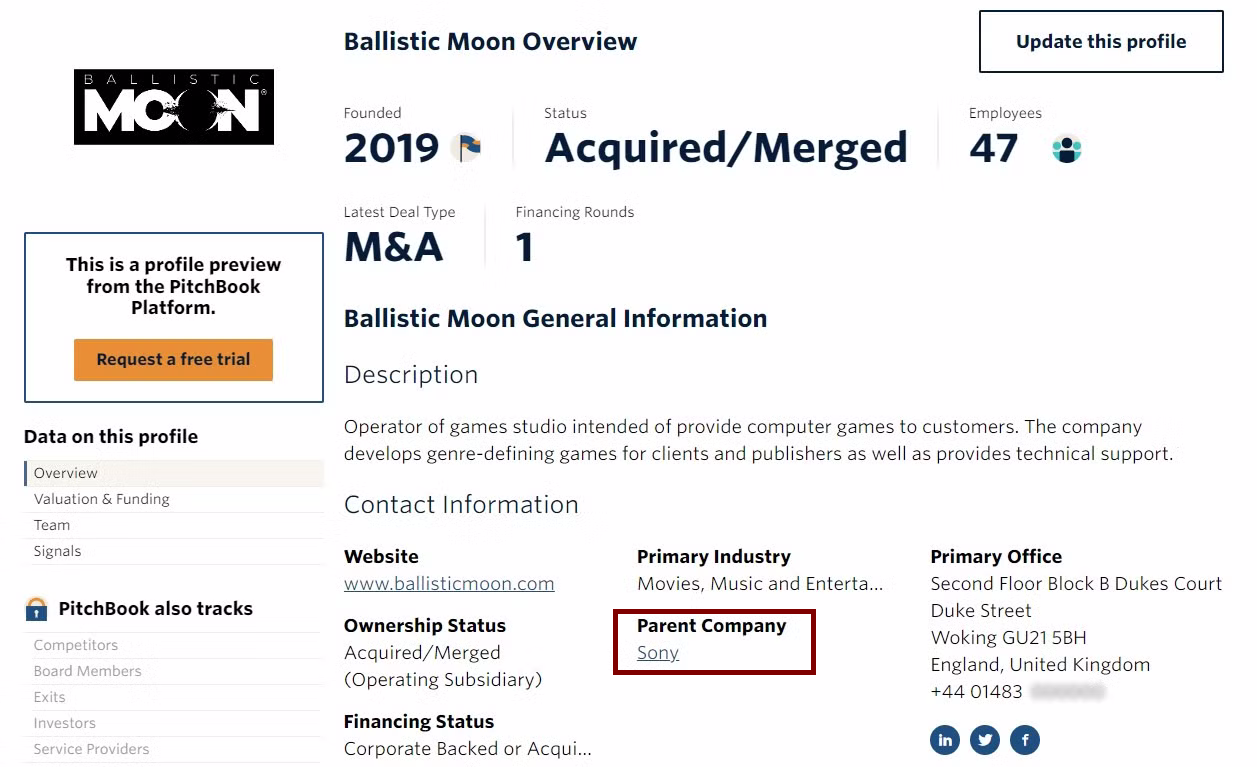Jump to the Signals section

point(58,551)
